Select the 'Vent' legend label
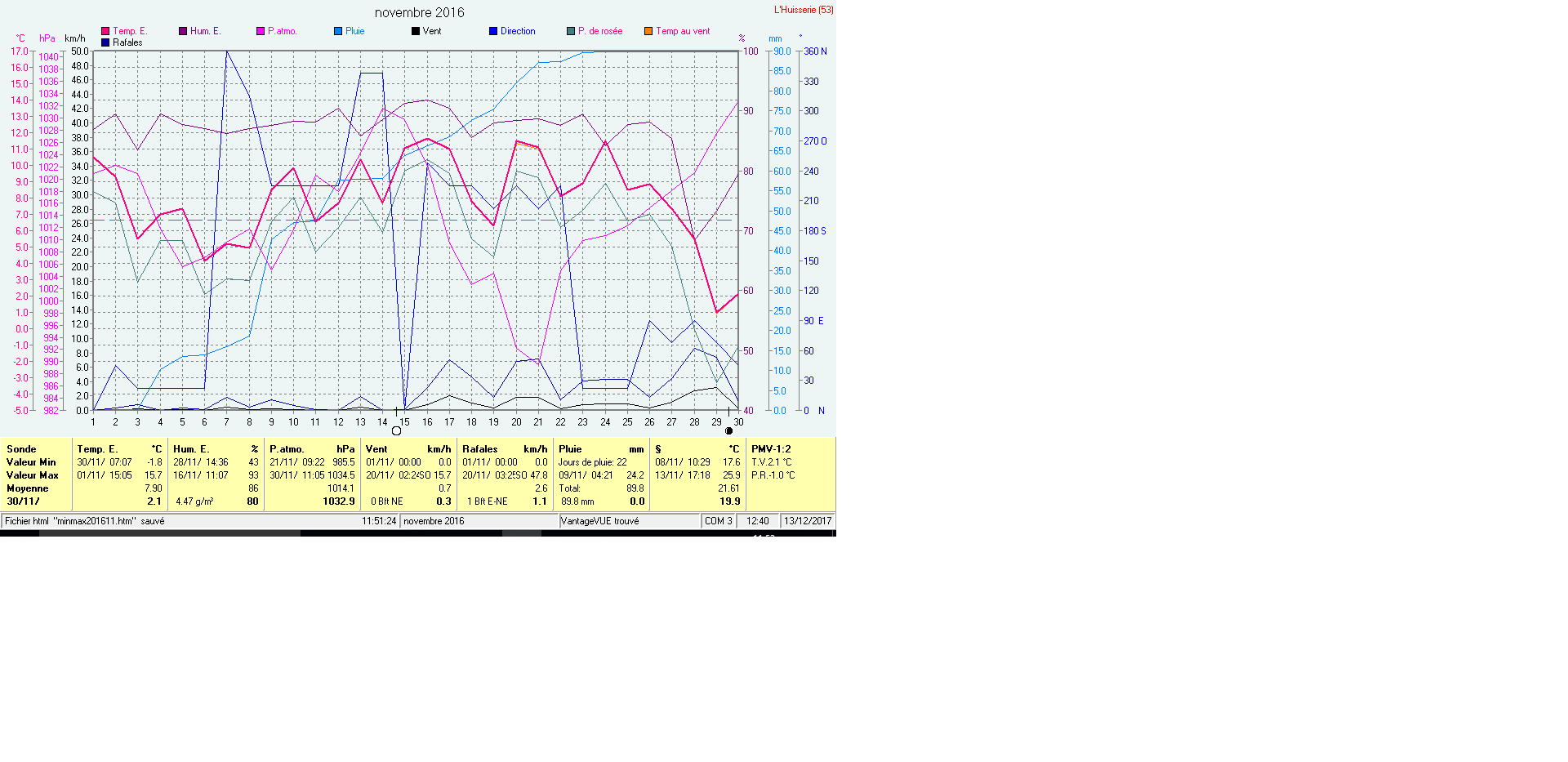This screenshot has height=762, width=1568. (x=432, y=31)
